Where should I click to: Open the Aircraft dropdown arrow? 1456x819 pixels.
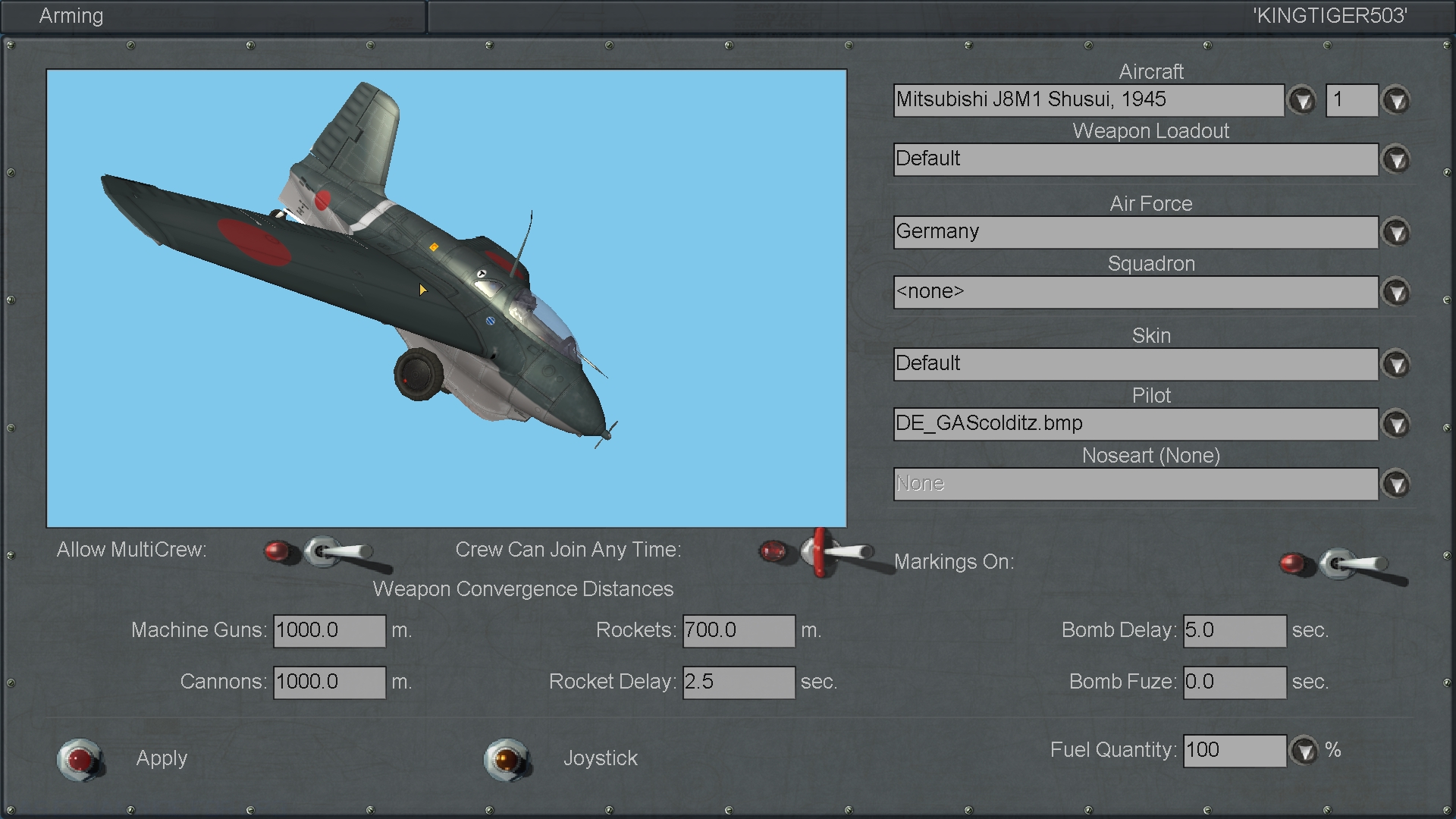(x=1302, y=100)
